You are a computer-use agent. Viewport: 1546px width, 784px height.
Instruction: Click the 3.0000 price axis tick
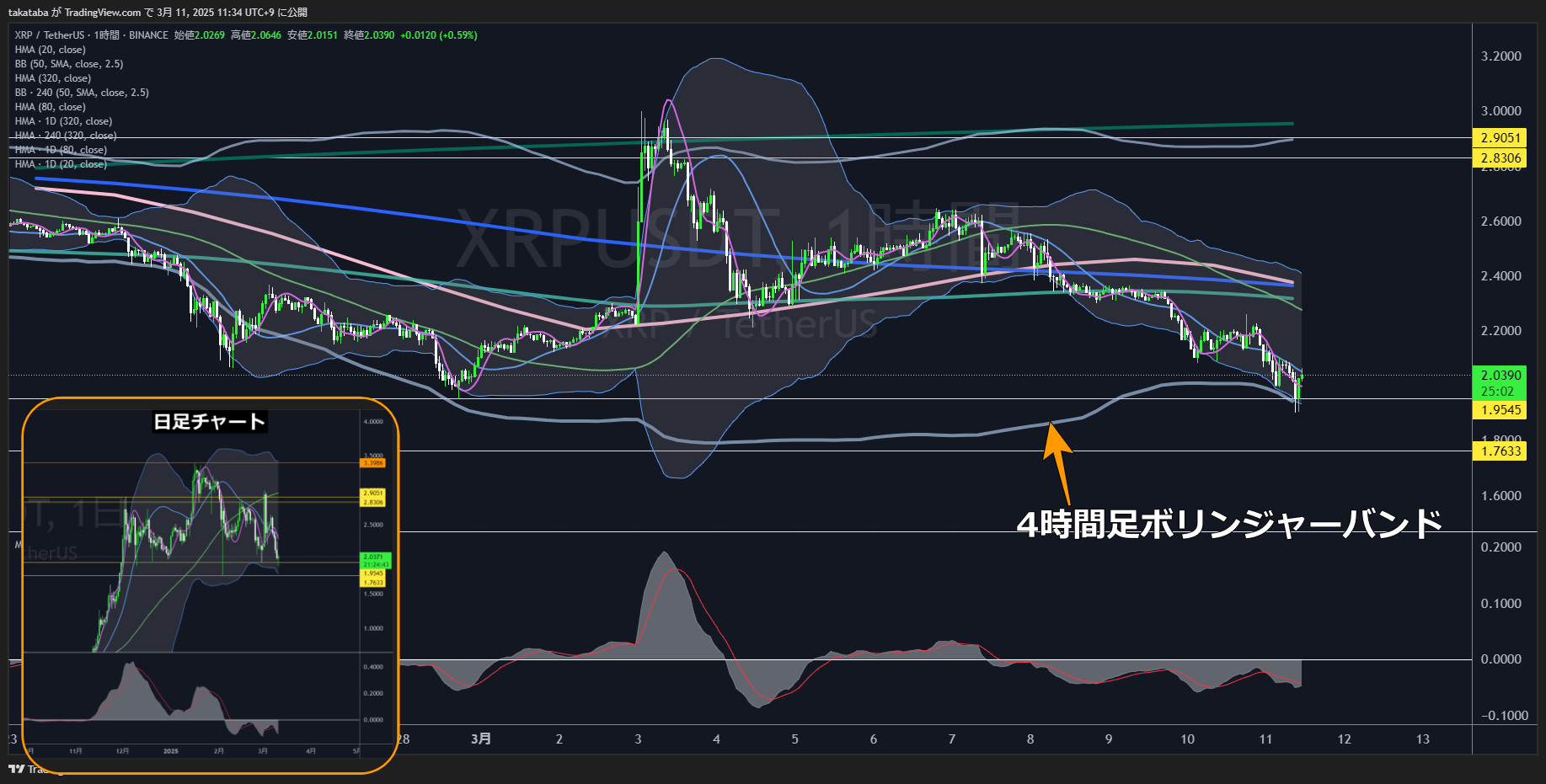1501,111
